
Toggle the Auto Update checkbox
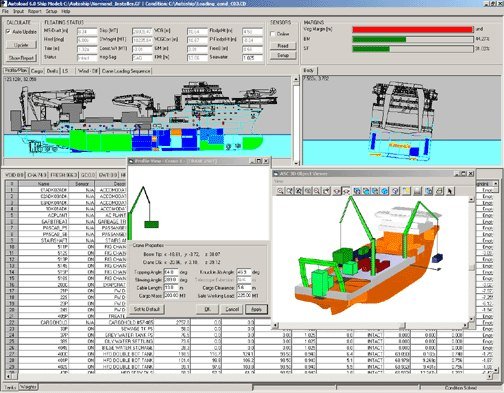pos(9,32)
